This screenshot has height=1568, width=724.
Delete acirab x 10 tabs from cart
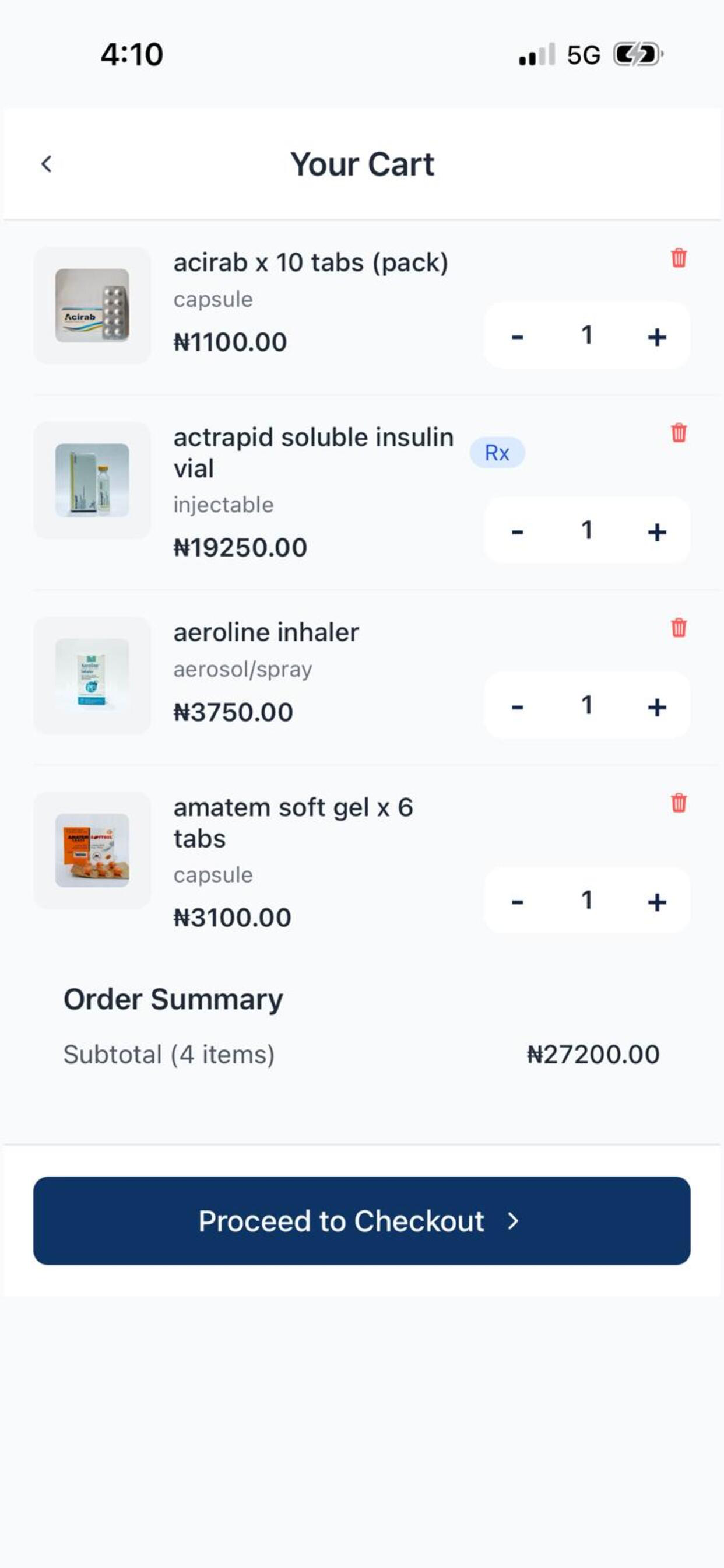coord(679,258)
